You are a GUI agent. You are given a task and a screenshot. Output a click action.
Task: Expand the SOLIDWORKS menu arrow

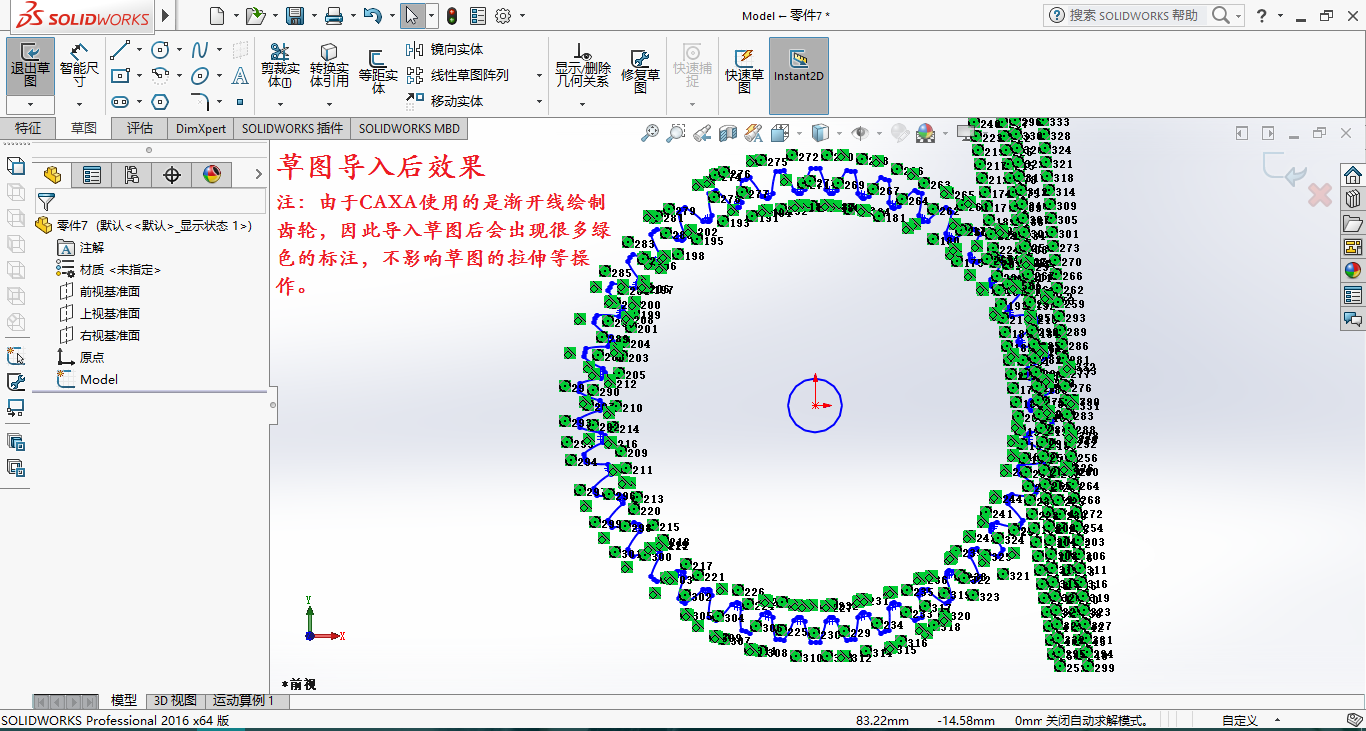point(166,15)
